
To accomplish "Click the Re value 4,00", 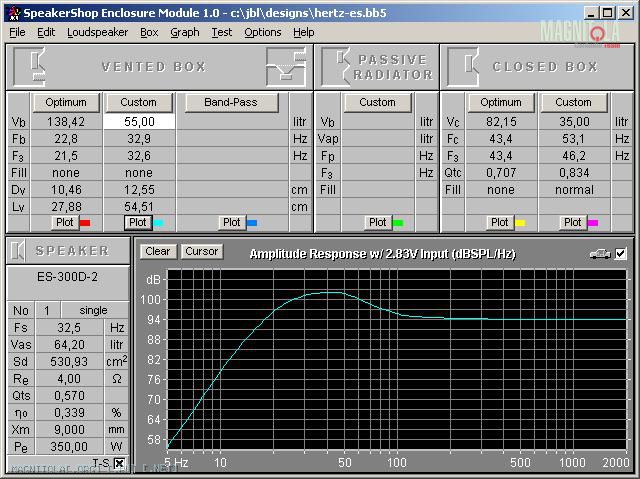I will [69, 379].
